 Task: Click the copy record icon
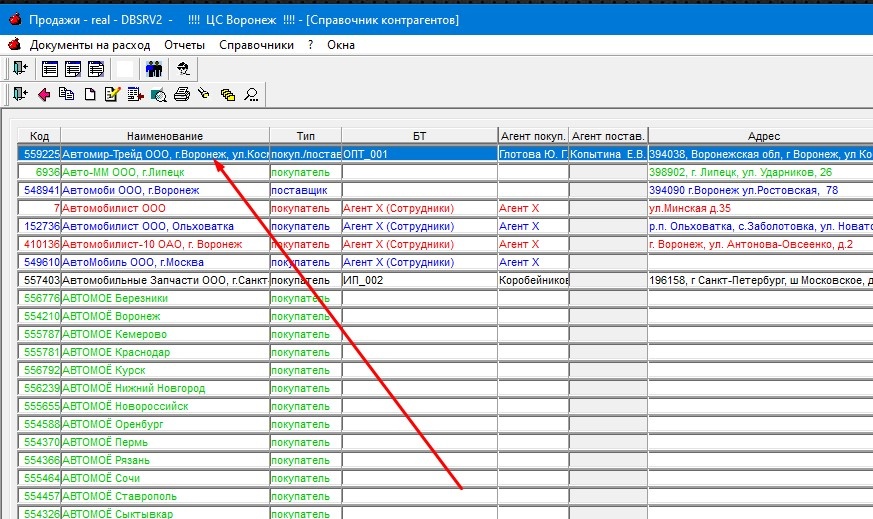point(67,94)
